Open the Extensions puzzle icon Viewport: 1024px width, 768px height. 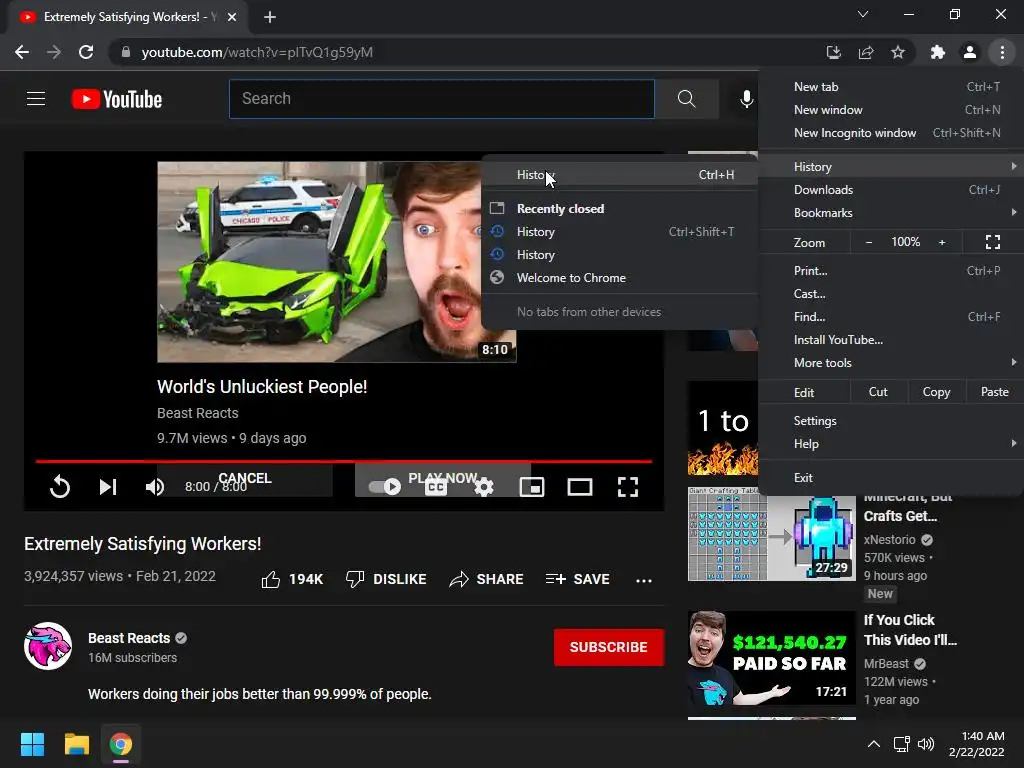tap(938, 52)
